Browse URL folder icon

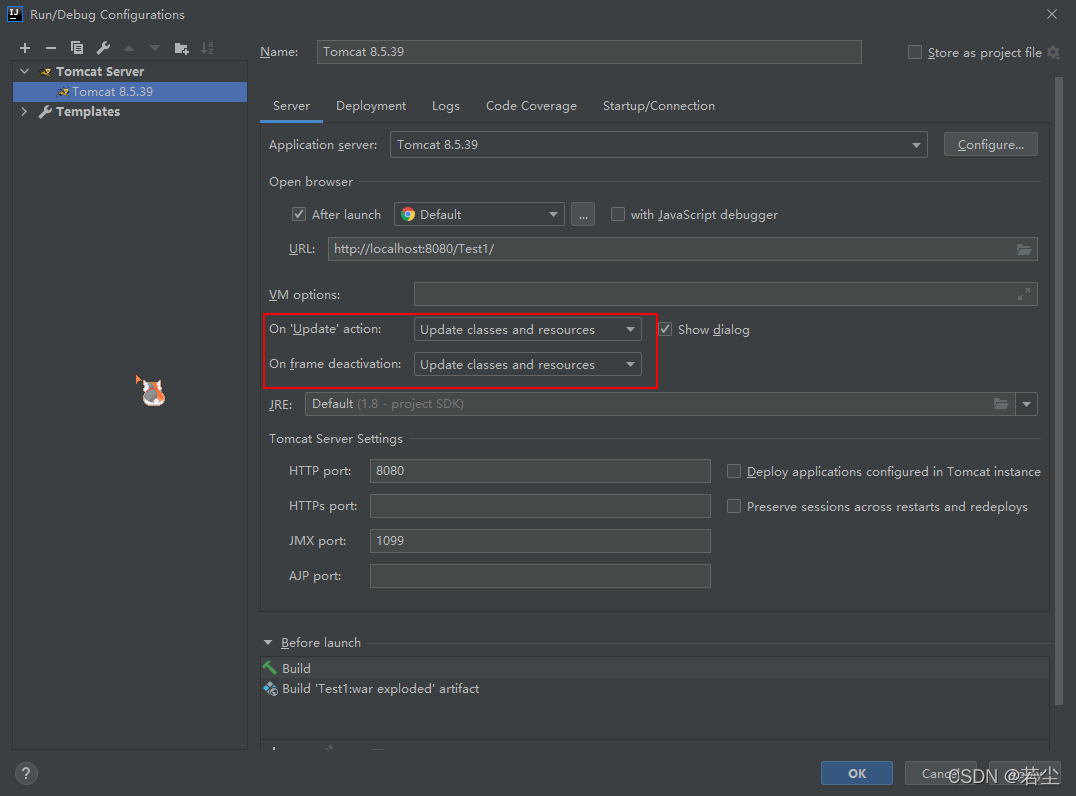(x=1024, y=249)
